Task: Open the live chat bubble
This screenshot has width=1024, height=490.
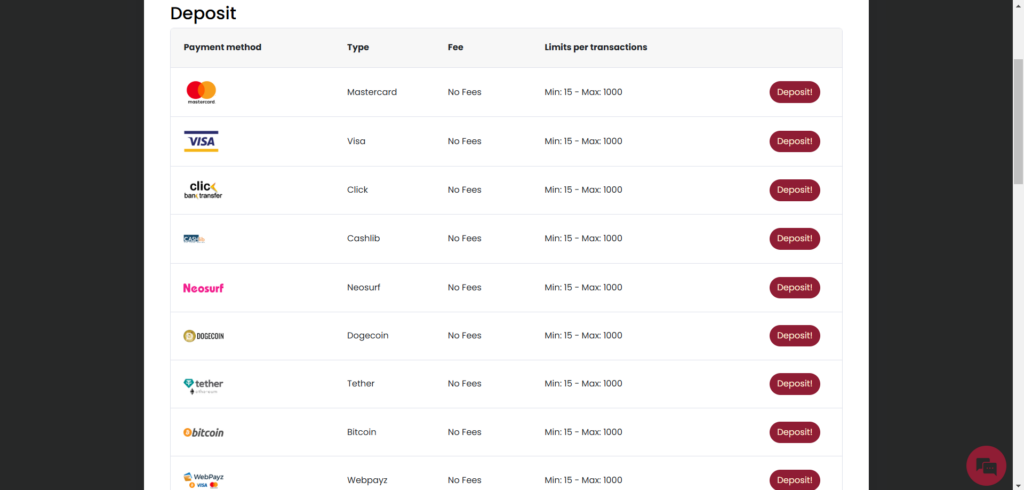Action: point(986,465)
